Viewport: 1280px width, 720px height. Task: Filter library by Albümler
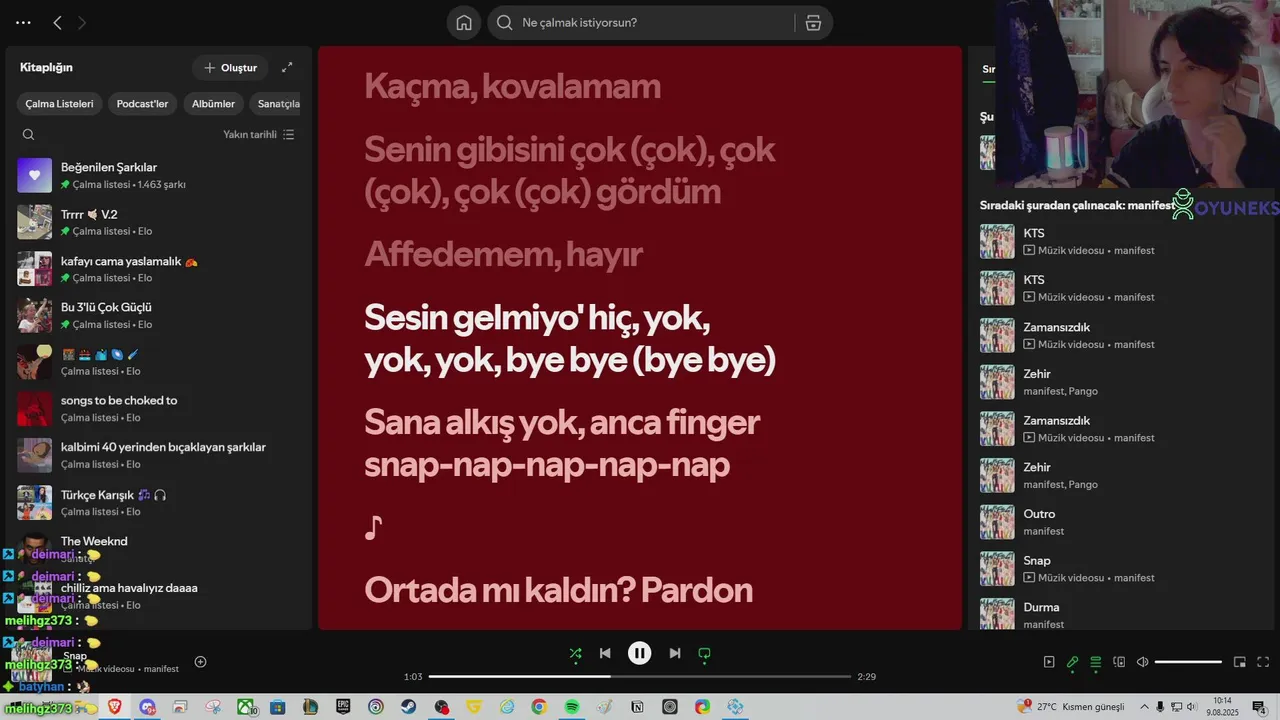click(213, 104)
